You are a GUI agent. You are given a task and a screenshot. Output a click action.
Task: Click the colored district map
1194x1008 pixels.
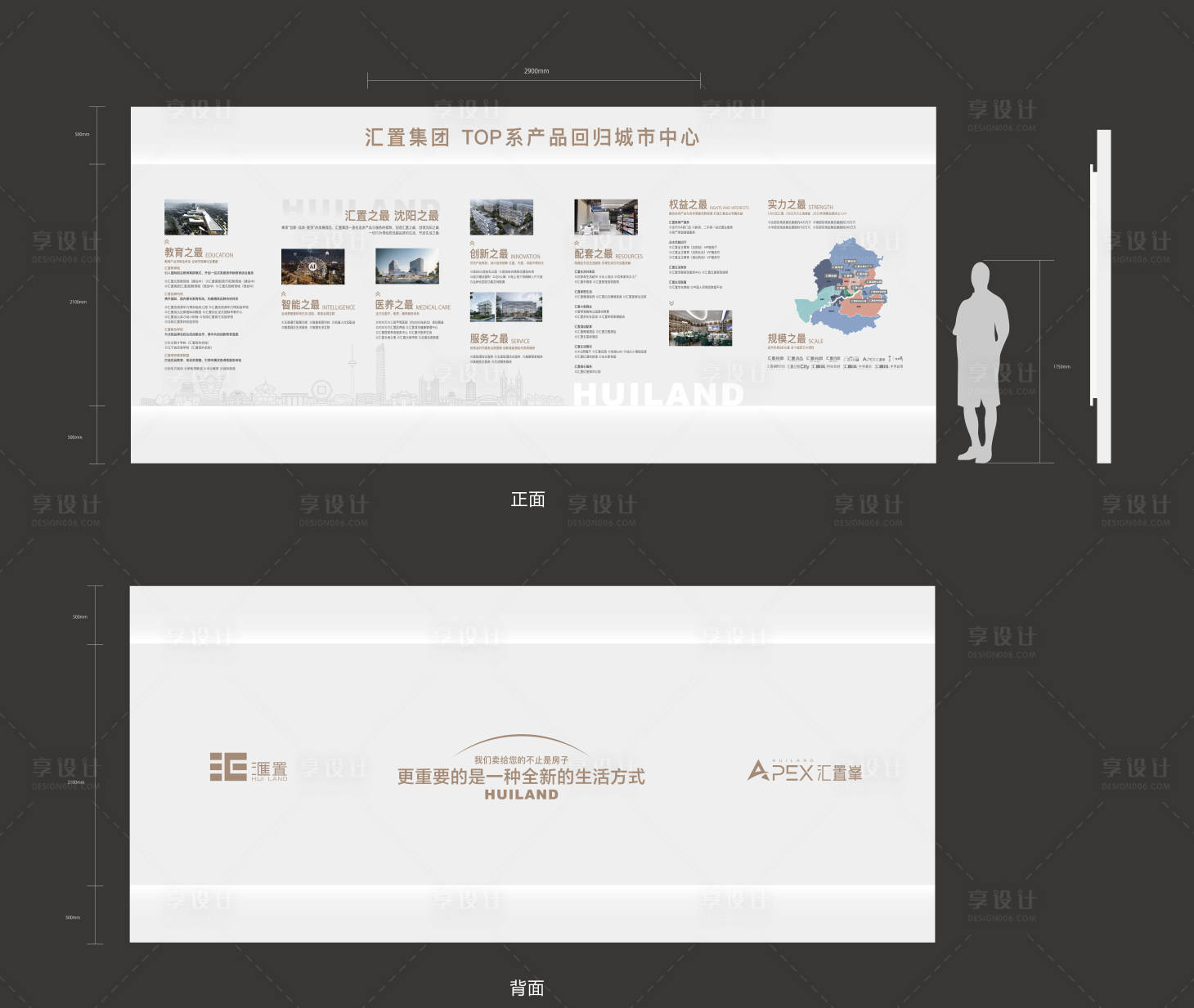tap(841, 286)
